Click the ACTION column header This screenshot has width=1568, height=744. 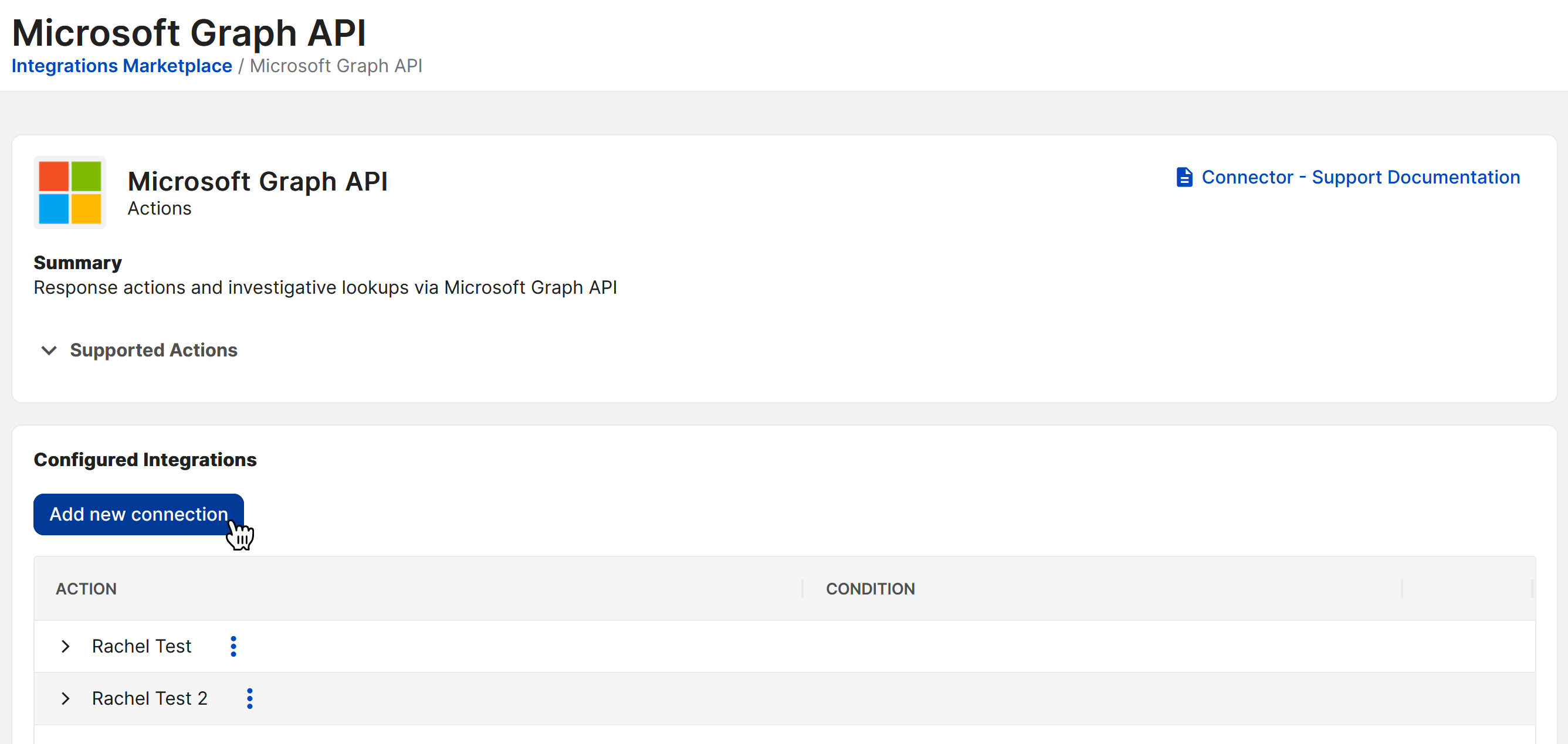[86, 588]
